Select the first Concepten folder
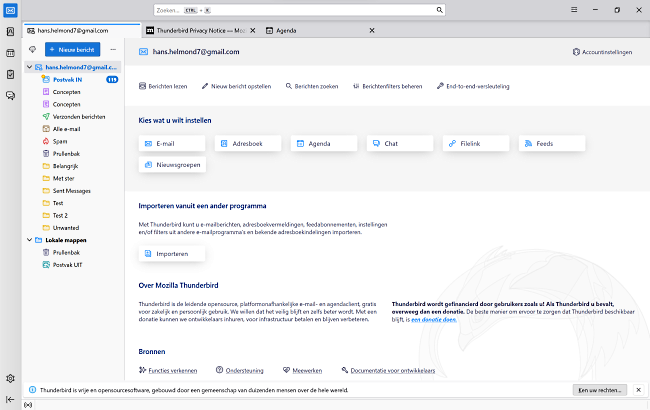The width and height of the screenshot is (650, 410). (x=73, y=92)
